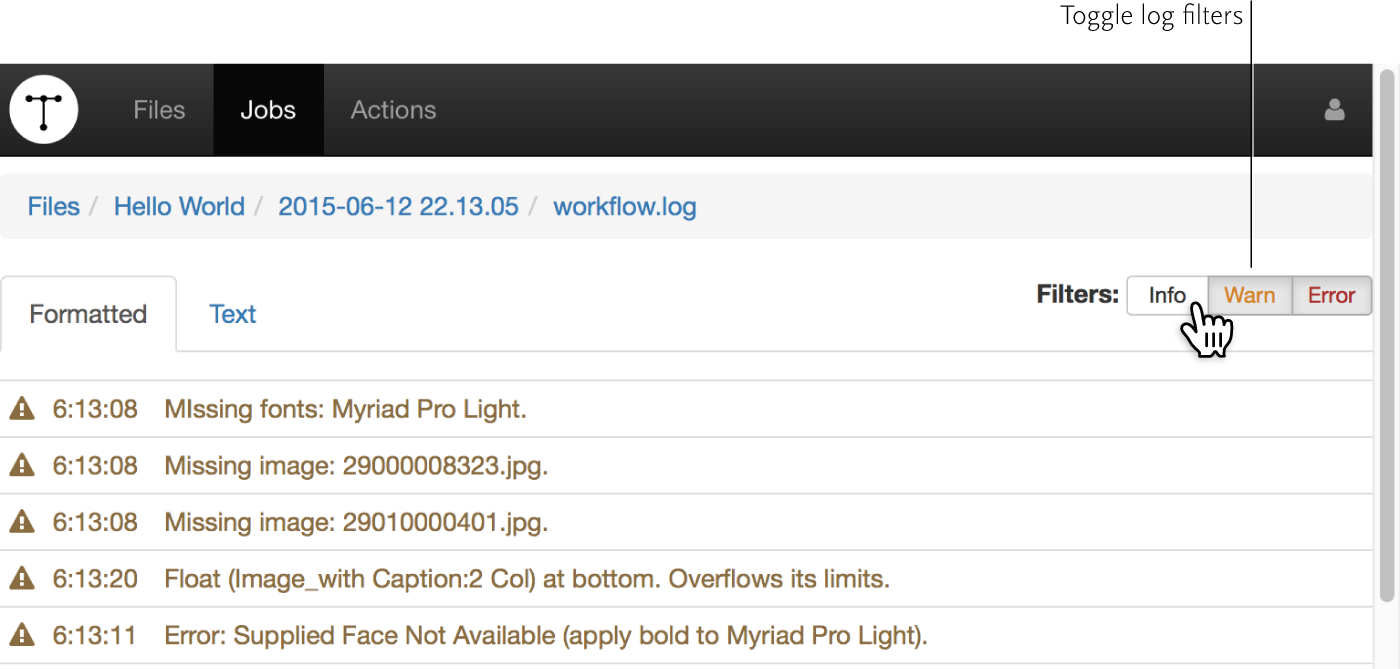Select 'Error: Supplied Face Not Available' message

(x=546, y=635)
